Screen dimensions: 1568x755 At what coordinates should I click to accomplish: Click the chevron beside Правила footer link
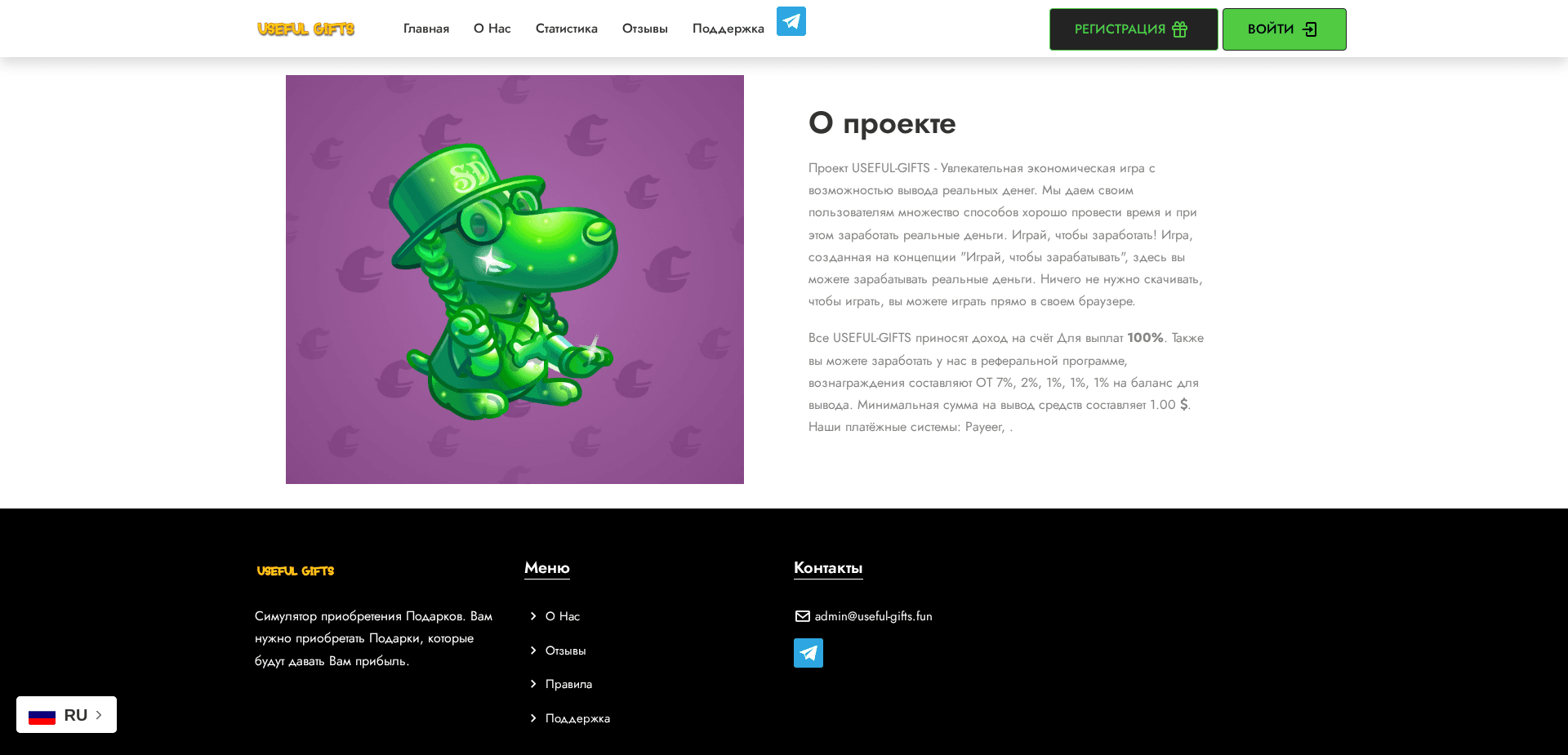(x=535, y=684)
